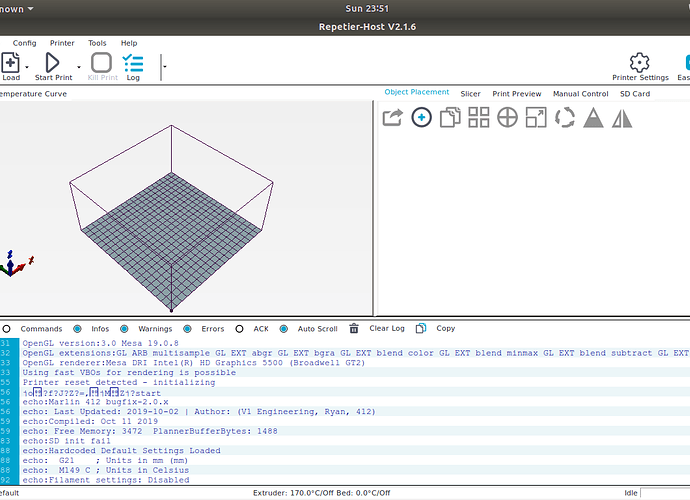Select the Temperature Curve tab

coord(33,94)
